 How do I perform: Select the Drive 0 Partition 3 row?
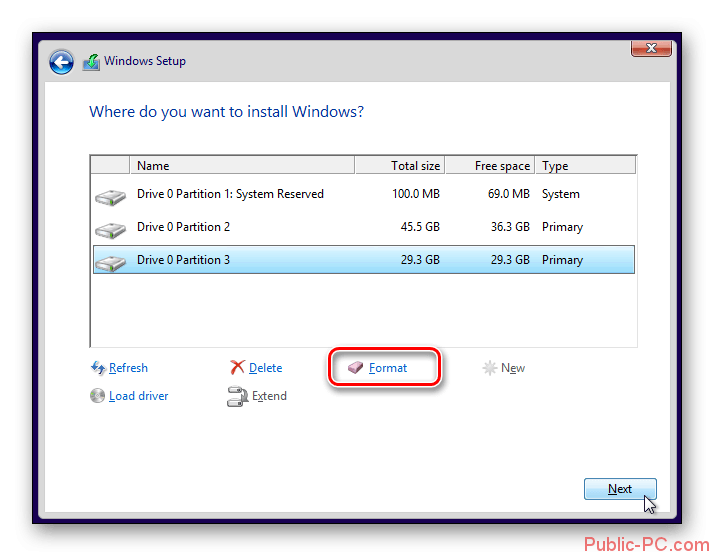click(x=363, y=260)
